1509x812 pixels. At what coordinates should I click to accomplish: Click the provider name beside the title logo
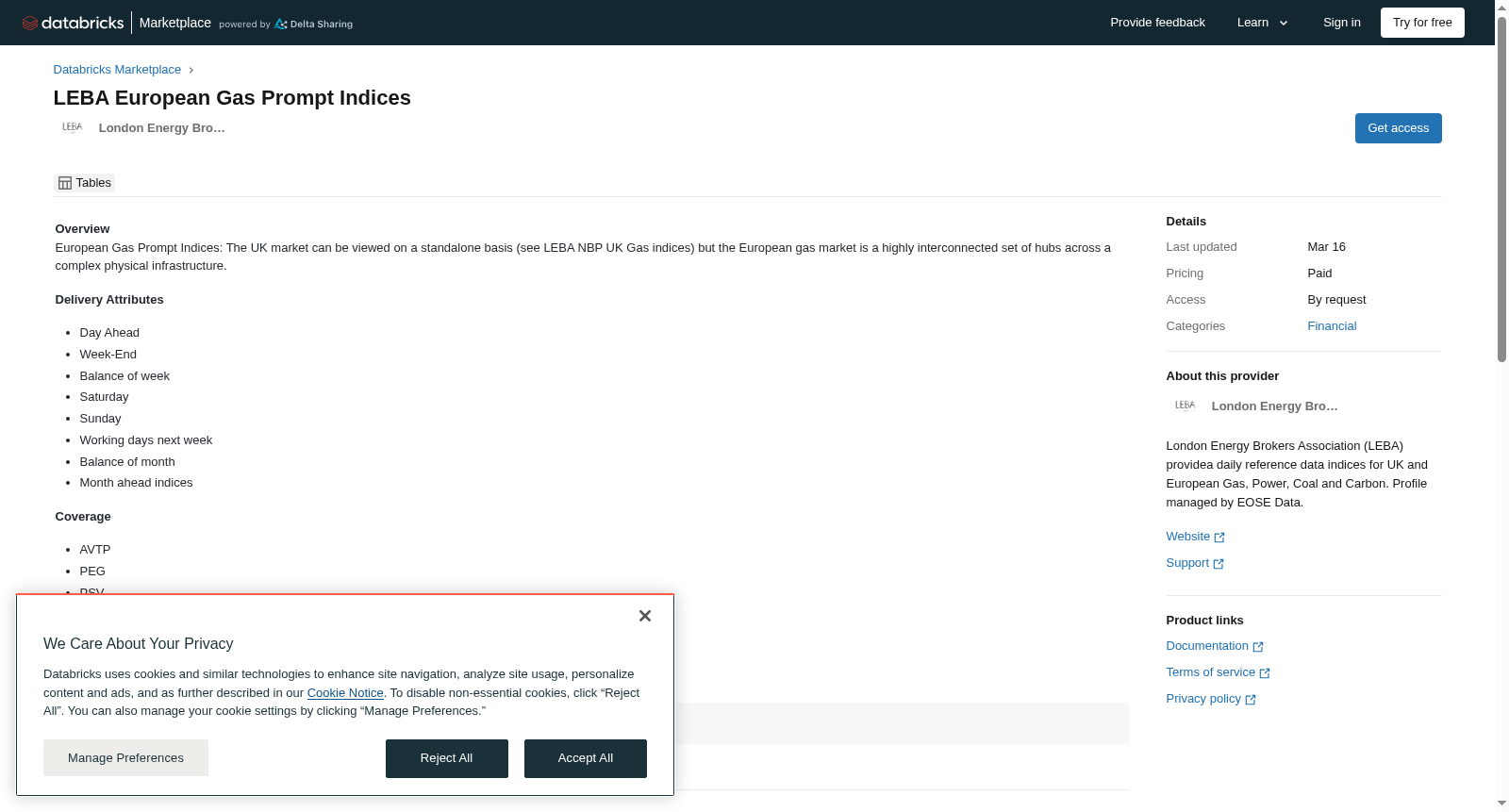162,128
